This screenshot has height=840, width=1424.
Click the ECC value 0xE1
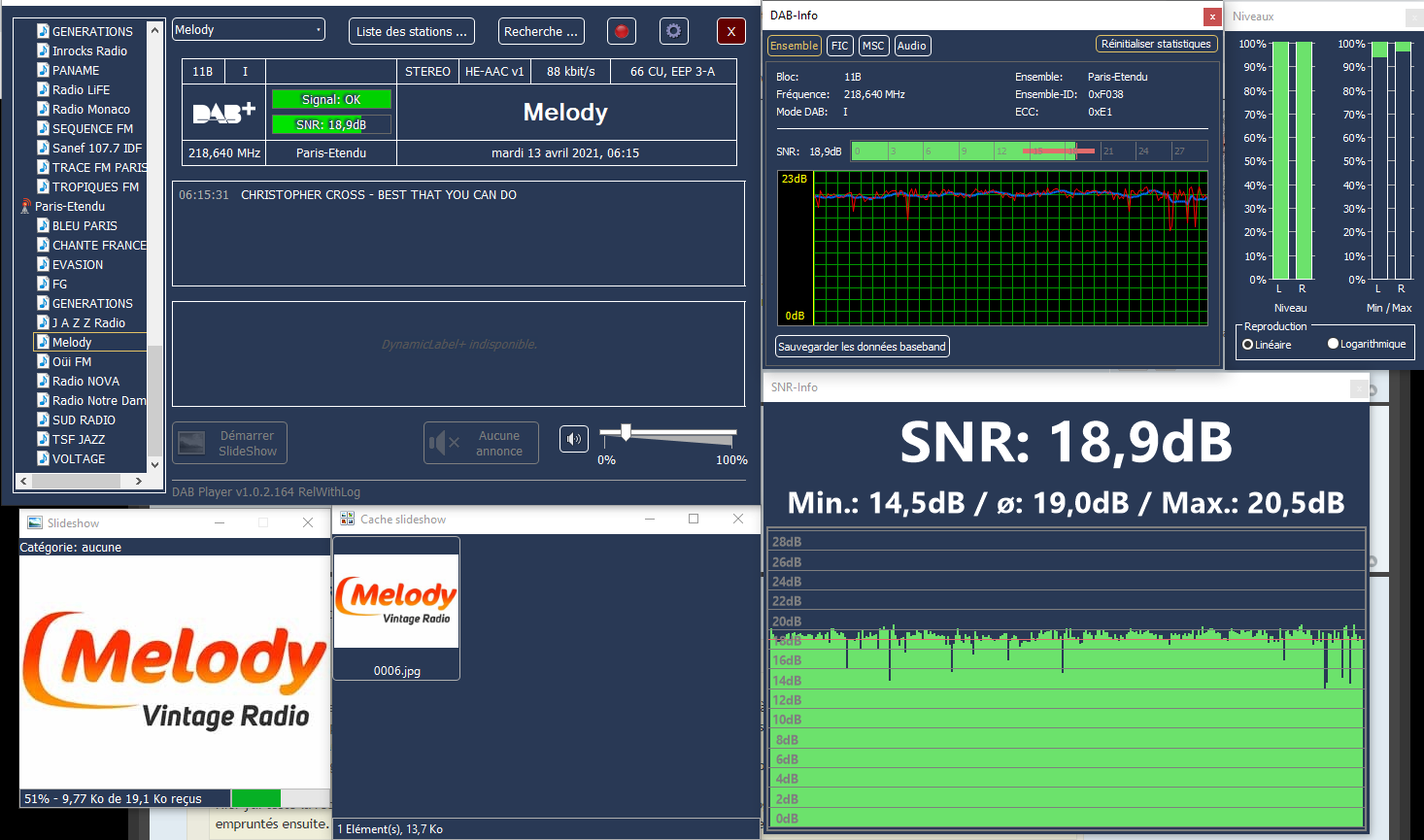(1101, 112)
